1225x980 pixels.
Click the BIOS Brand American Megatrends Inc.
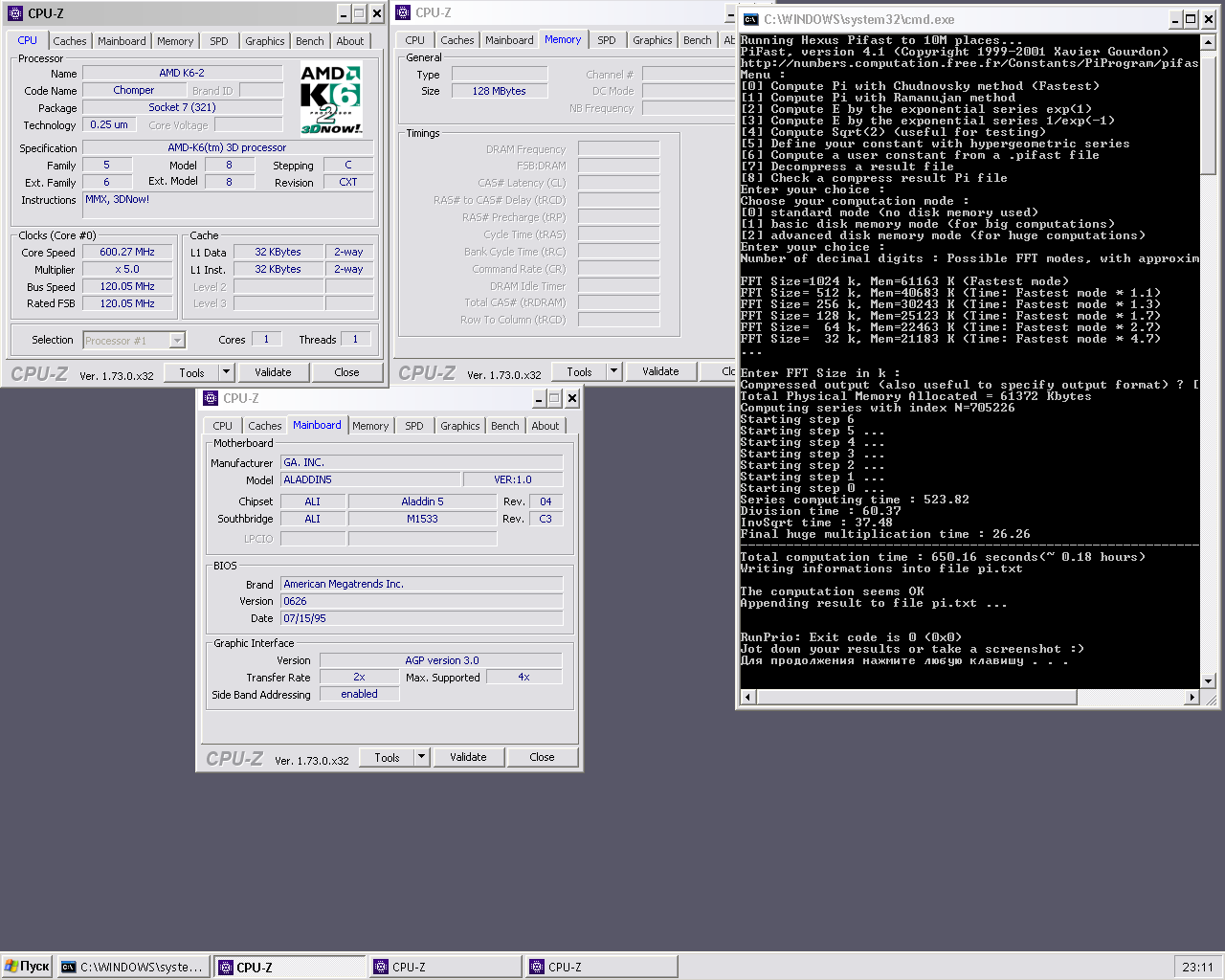(421, 584)
